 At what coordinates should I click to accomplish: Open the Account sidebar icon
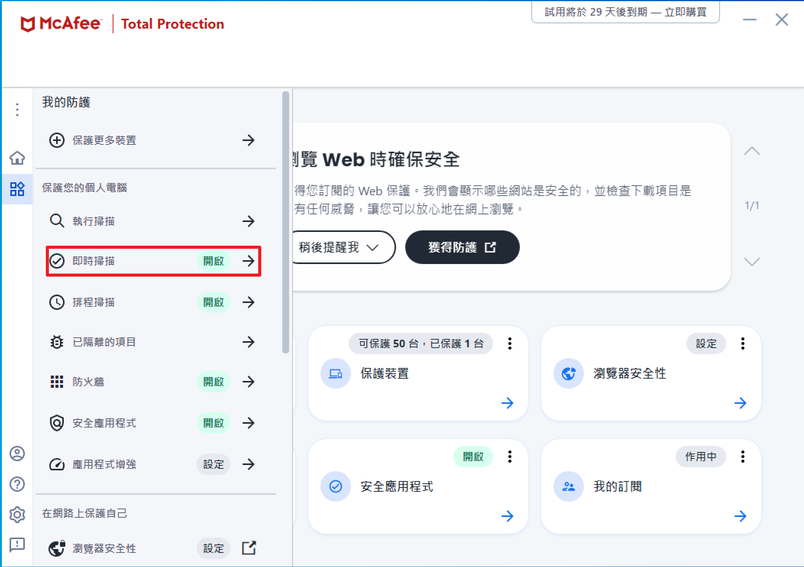(x=17, y=453)
